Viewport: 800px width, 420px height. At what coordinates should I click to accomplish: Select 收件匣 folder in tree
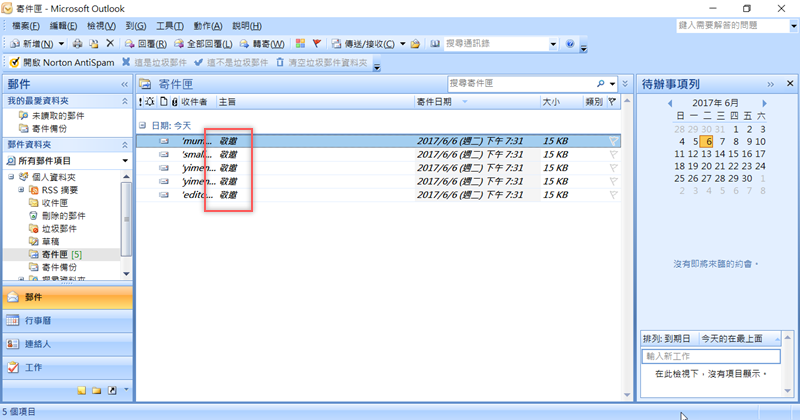(55, 203)
